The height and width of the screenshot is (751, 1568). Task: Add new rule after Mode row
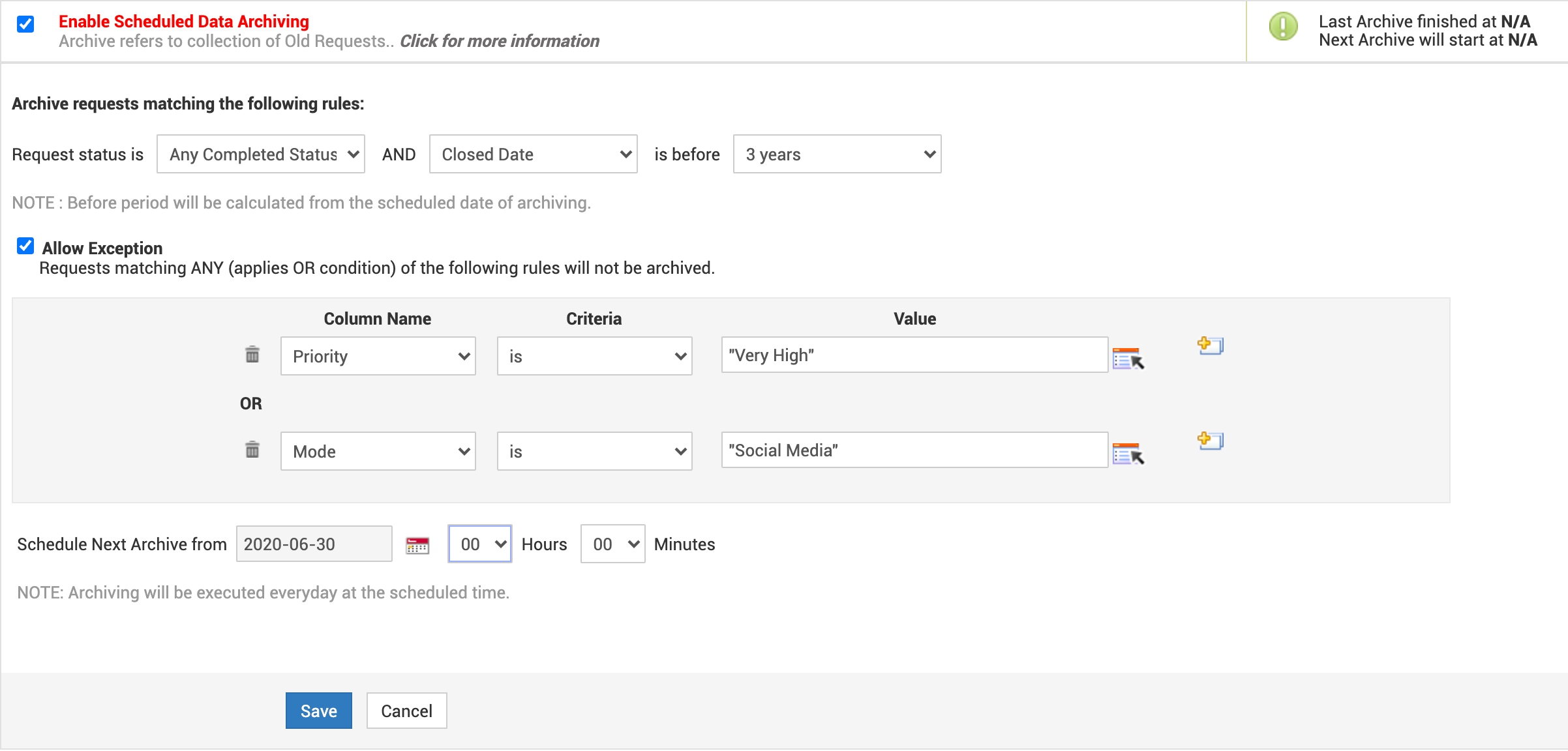click(1210, 440)
